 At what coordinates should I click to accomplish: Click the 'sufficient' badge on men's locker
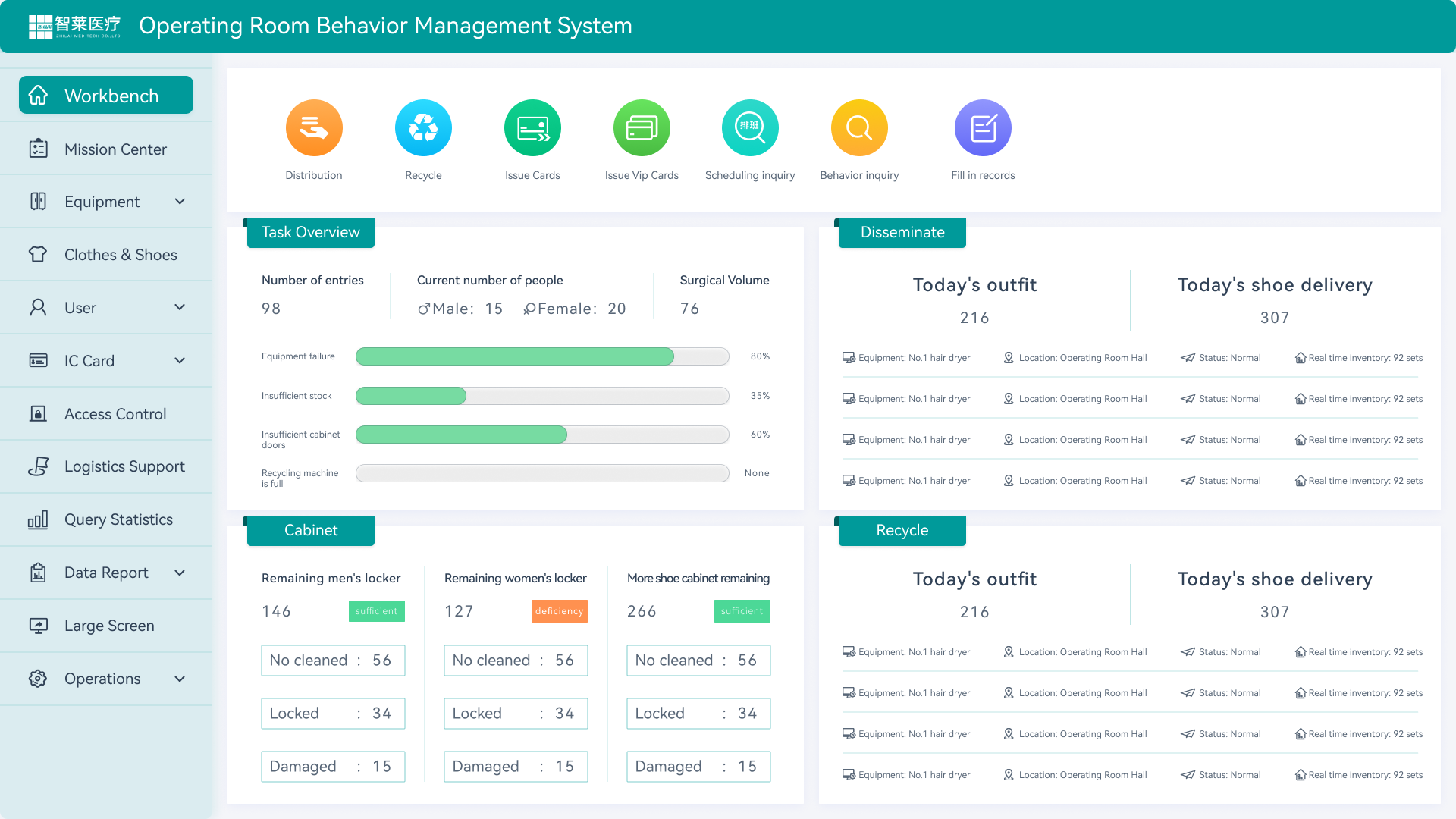[376, 611]
